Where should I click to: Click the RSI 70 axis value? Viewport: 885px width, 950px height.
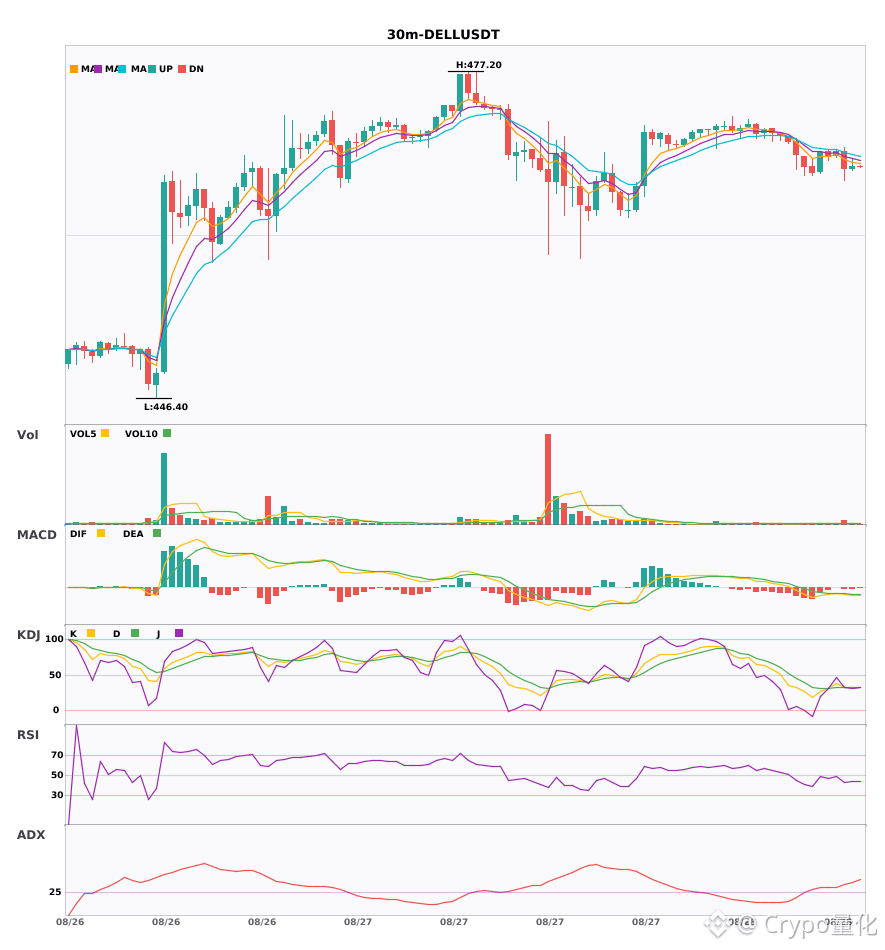tap(57, 755)
